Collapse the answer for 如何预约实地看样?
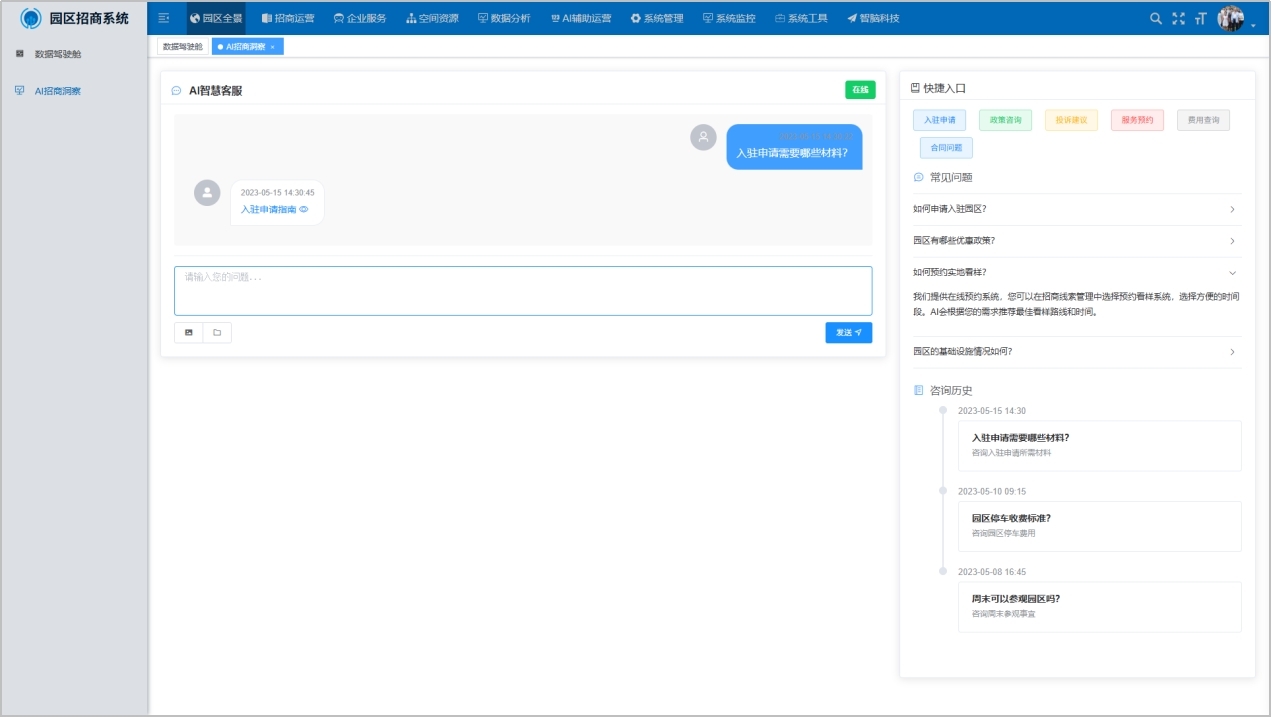Image resolution: width=1272 pixels, height=718 pixels. click(1075, 271)
